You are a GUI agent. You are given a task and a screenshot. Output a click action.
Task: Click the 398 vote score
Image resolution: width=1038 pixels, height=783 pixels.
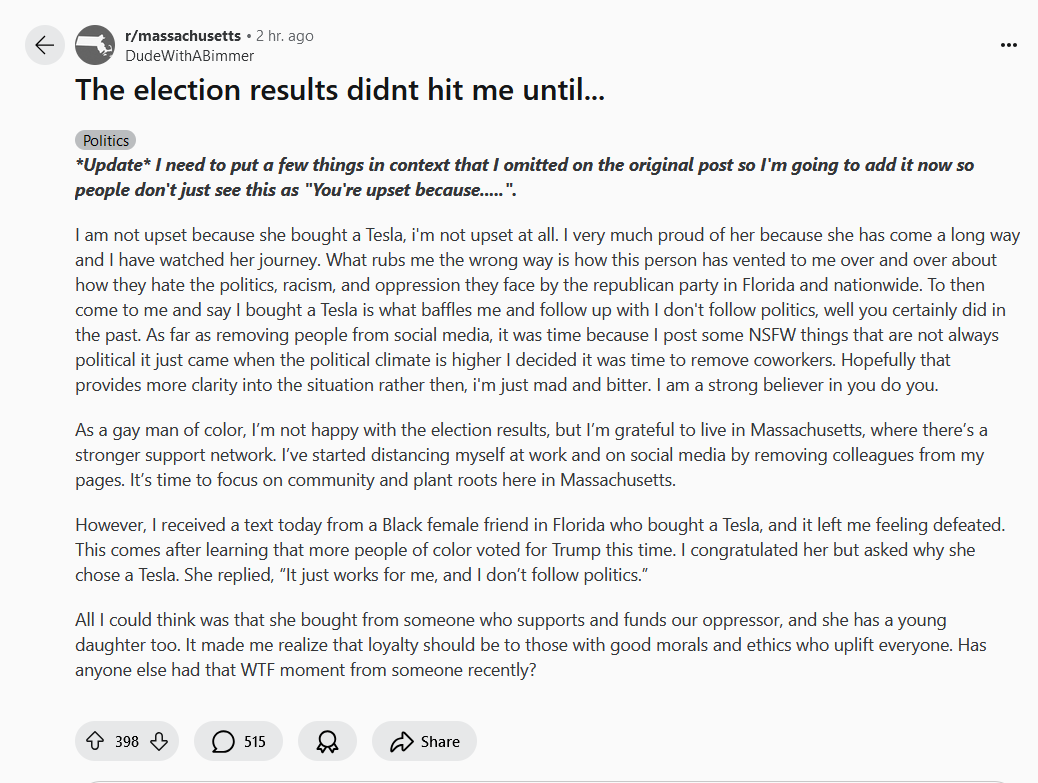click(x=127, y=741)
